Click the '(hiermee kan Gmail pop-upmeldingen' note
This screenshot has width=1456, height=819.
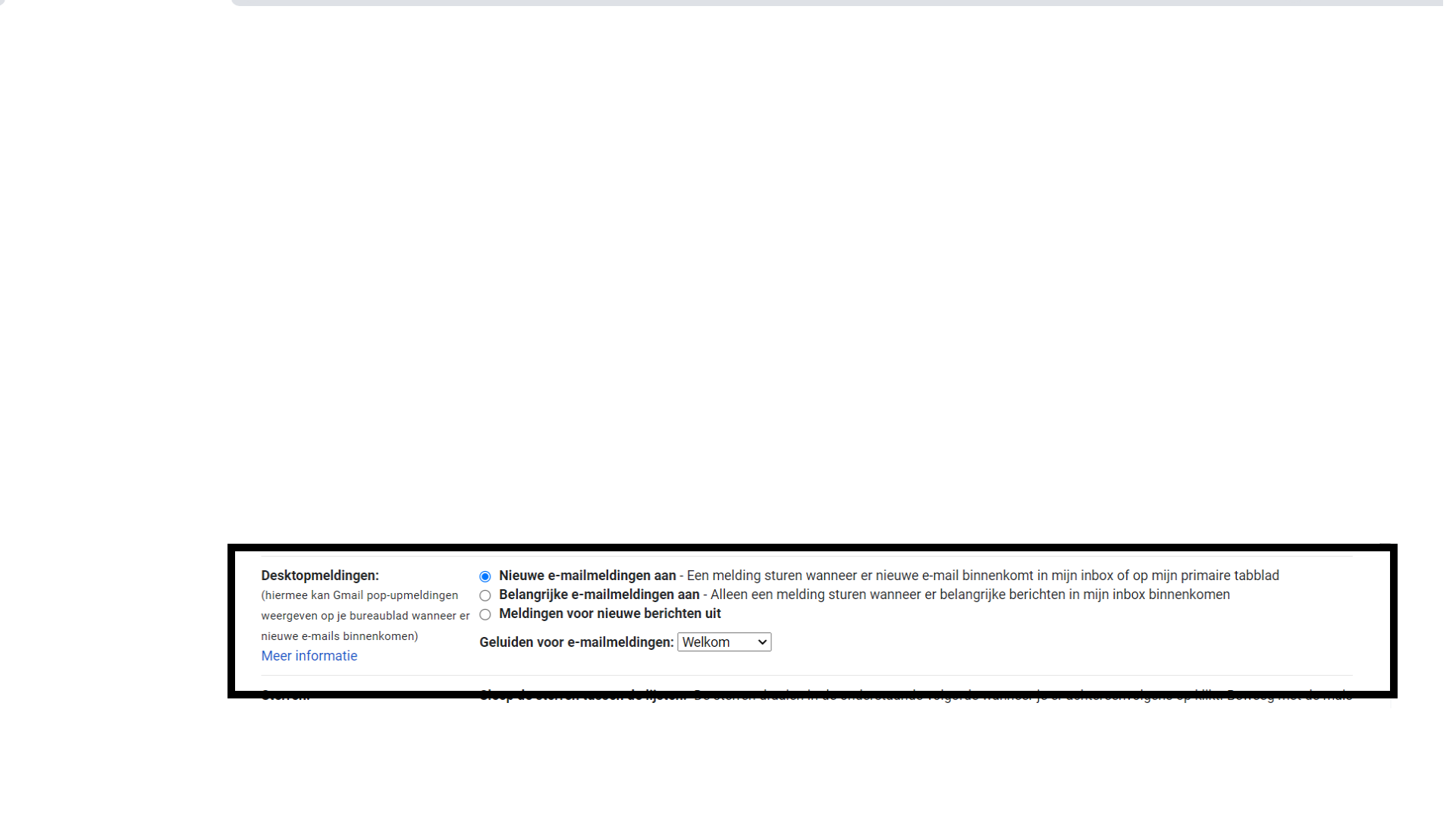tap(359, 595)
